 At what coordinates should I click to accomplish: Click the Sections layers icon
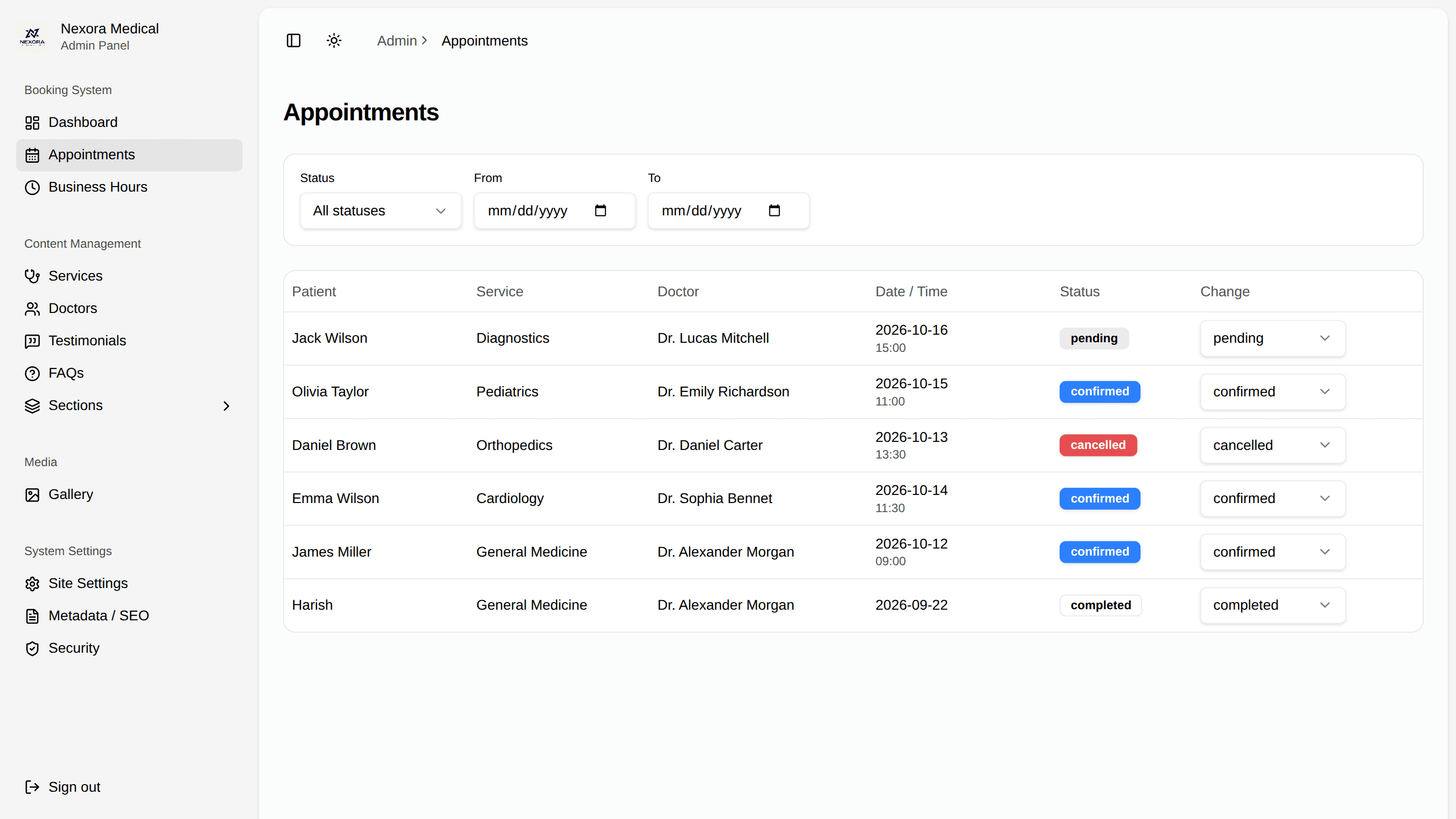click(32, 406)
